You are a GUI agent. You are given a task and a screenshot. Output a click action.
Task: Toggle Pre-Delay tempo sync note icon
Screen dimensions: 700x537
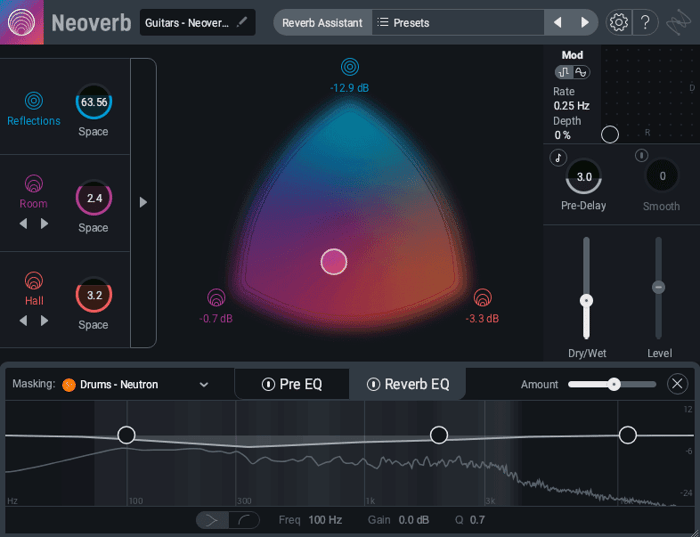point(558,158)
